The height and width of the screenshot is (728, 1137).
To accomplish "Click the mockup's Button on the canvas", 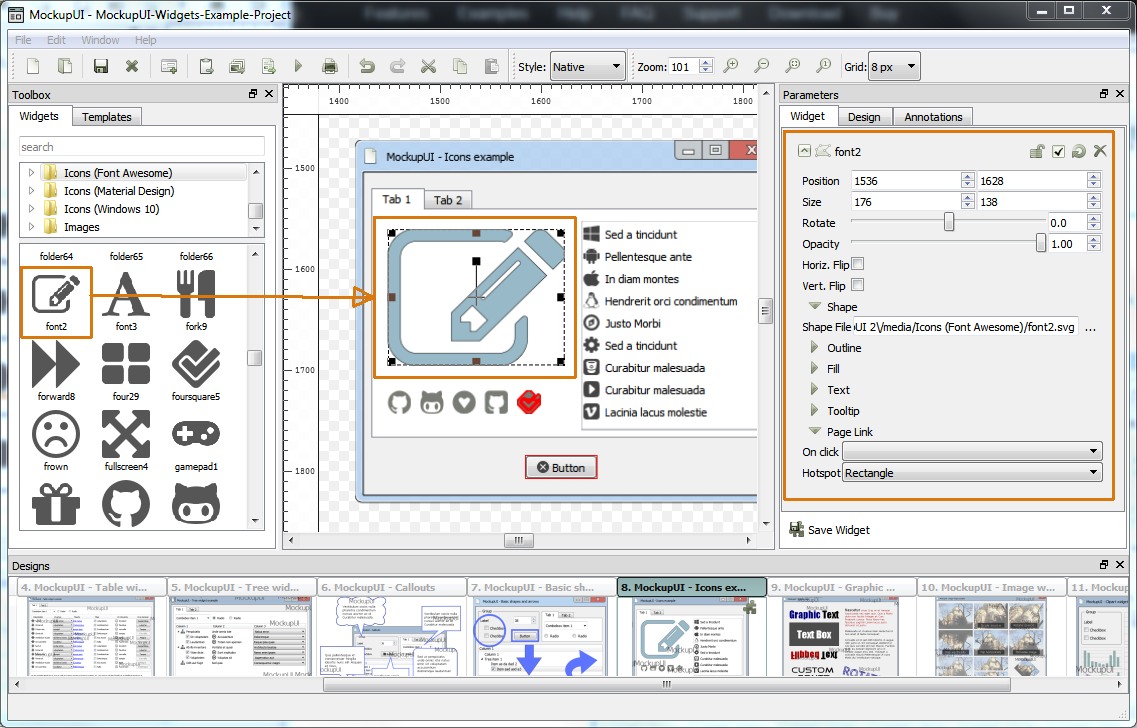I will coord(561,468).
